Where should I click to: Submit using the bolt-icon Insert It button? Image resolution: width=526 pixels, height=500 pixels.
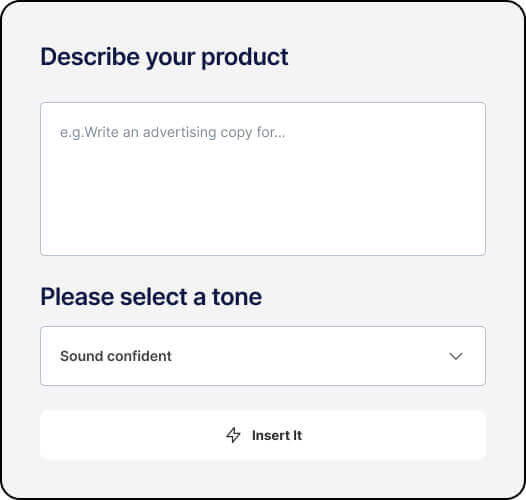click(x=263, y=435)
